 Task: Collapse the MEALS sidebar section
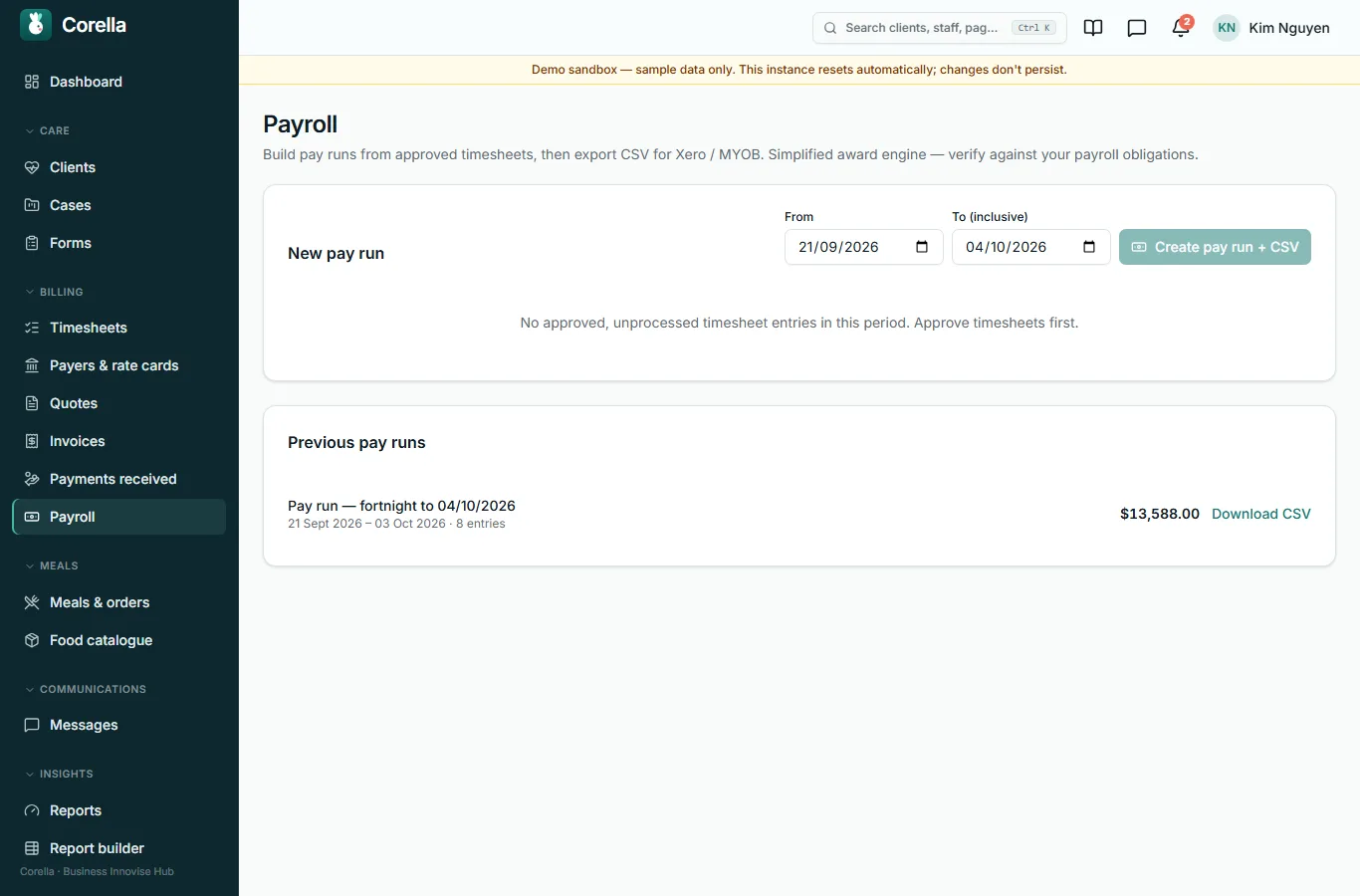click(52, 565)
